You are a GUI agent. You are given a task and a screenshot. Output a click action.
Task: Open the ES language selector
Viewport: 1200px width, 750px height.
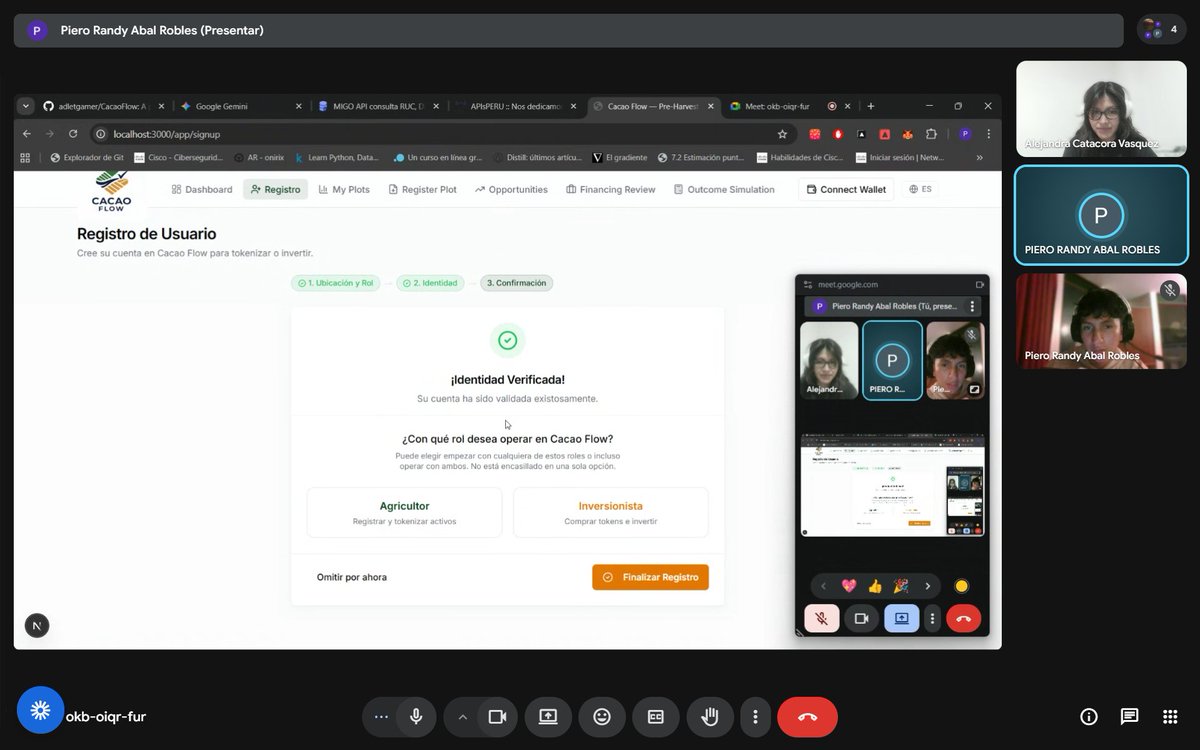920,189
